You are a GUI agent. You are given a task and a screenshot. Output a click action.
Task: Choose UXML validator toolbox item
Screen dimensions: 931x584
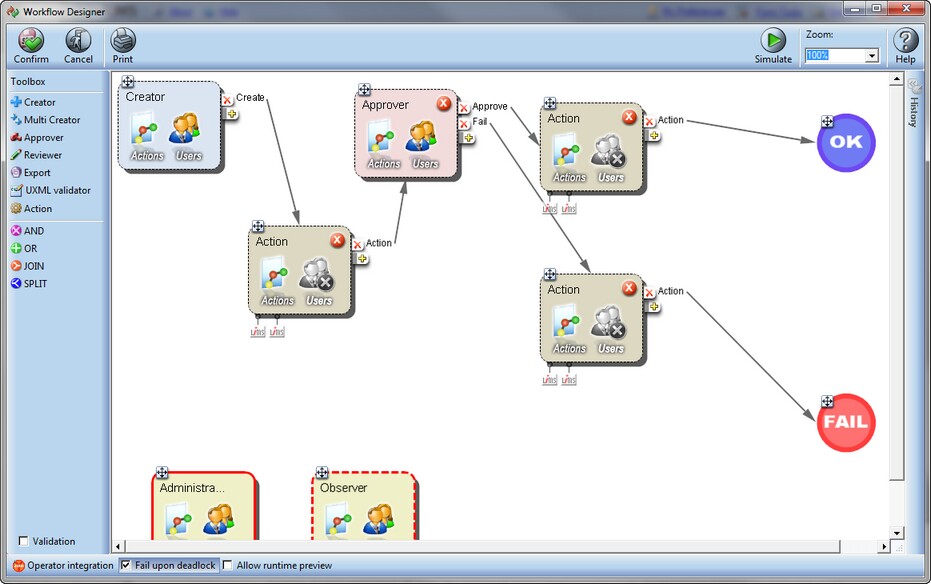(50, 191)
